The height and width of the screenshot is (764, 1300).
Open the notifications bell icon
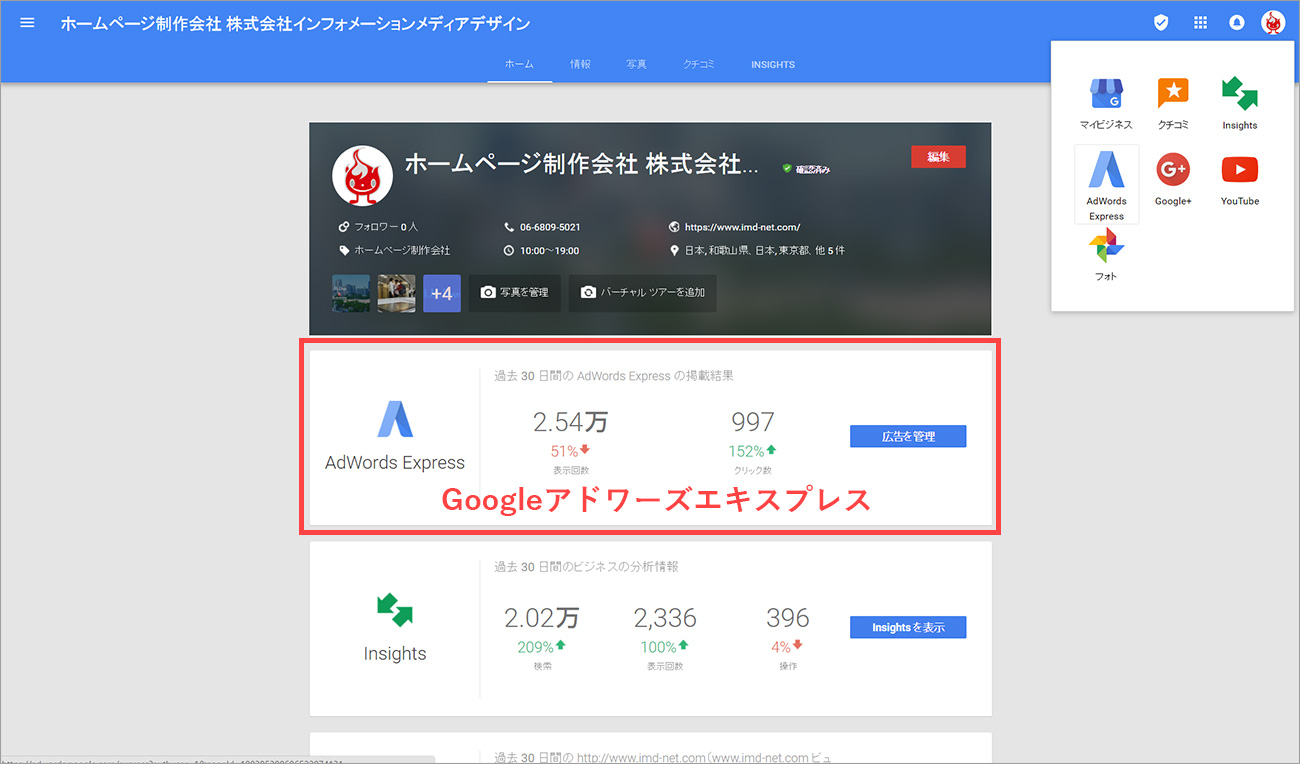[1237, 22]
